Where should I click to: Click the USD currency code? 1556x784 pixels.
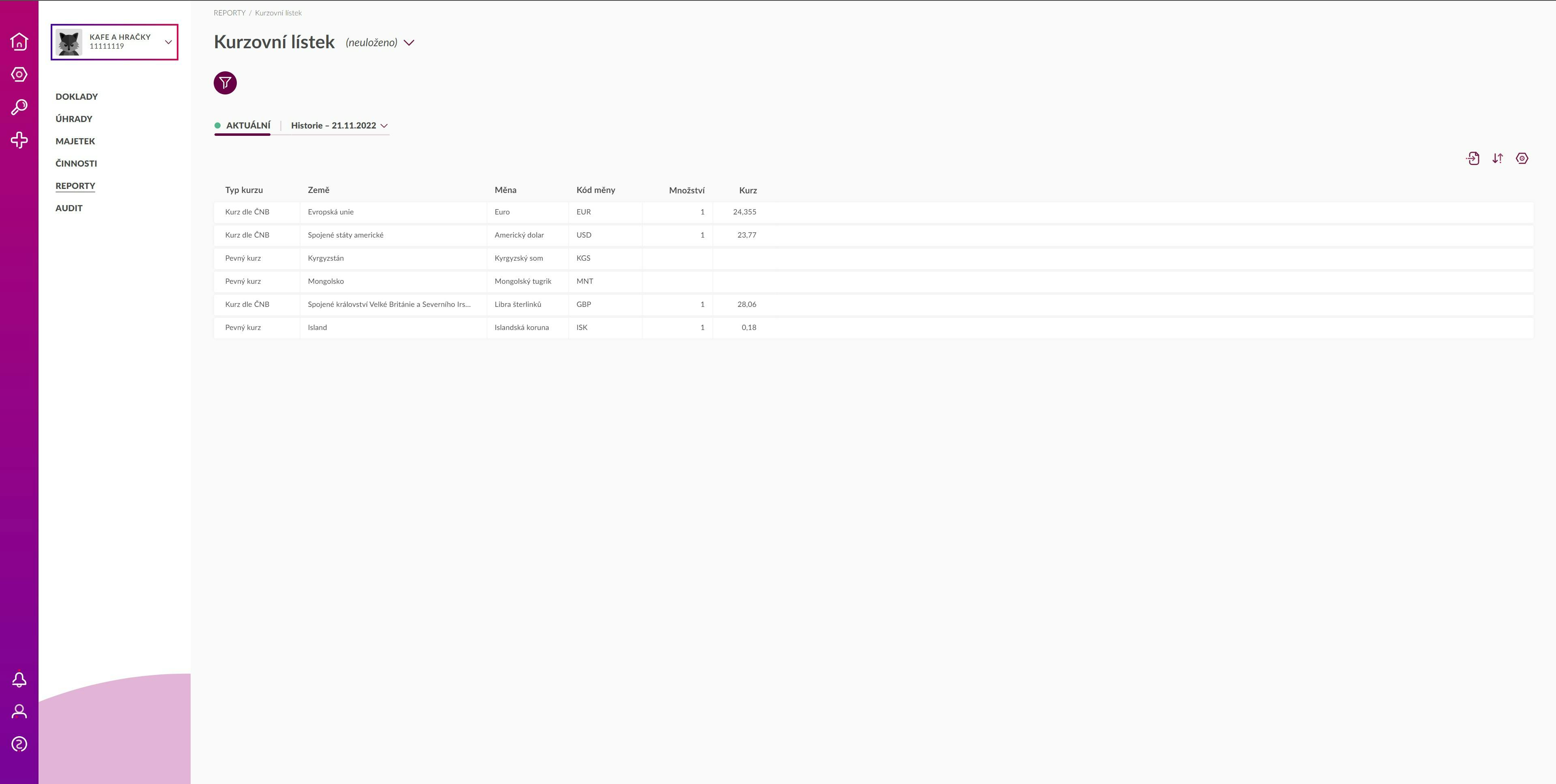tap(584, 235)
